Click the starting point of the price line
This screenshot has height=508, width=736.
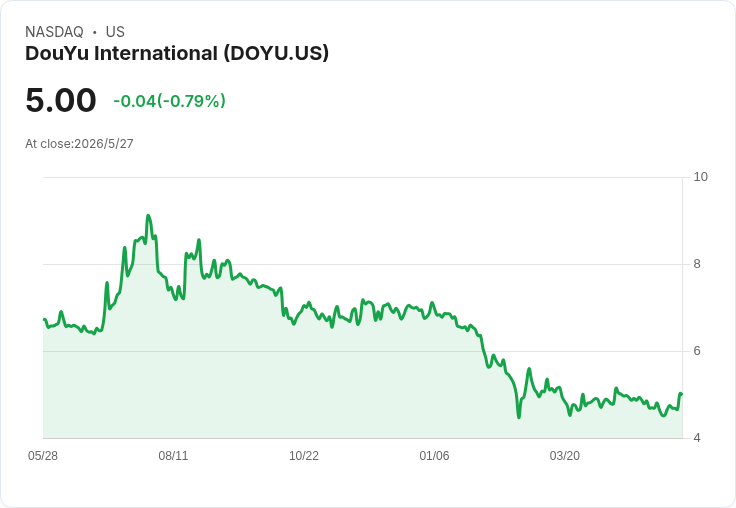coord(44,320)
